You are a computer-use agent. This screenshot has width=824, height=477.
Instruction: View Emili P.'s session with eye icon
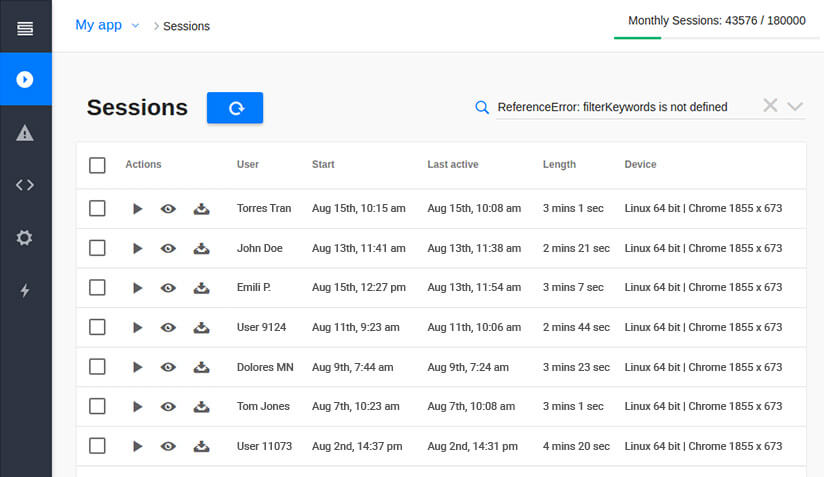tap(169, 288)
